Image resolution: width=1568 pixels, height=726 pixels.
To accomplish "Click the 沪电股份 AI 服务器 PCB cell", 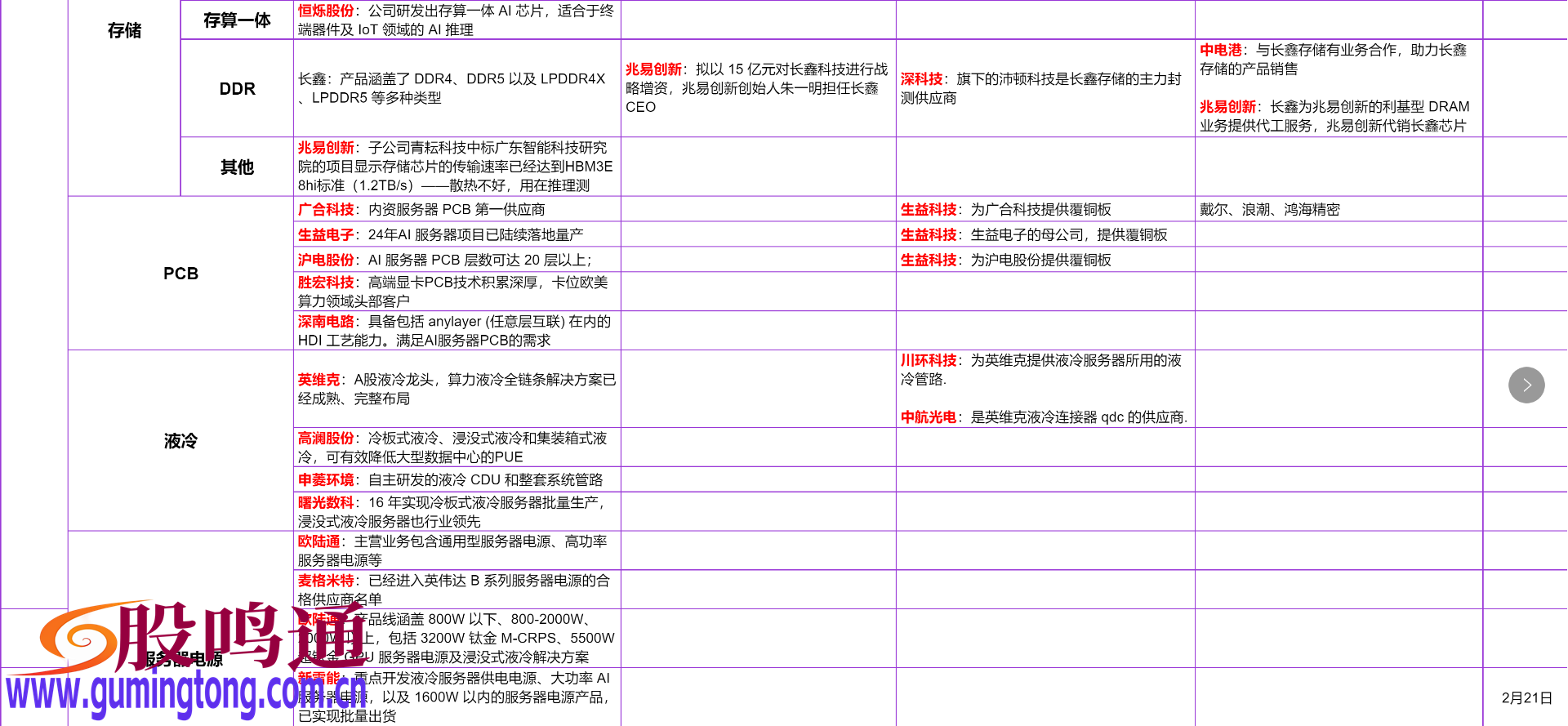I will click(x=457, y=260).
